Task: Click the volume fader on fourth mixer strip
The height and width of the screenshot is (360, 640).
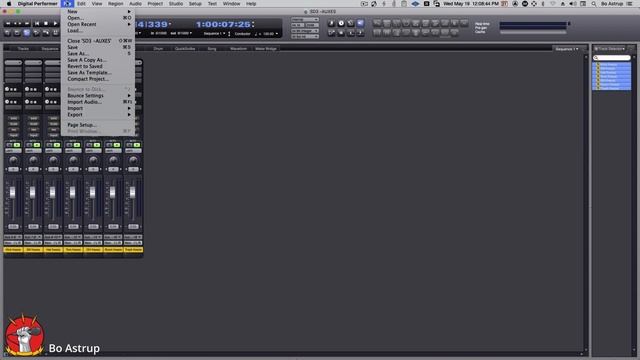Action: [x=73, y=192]
